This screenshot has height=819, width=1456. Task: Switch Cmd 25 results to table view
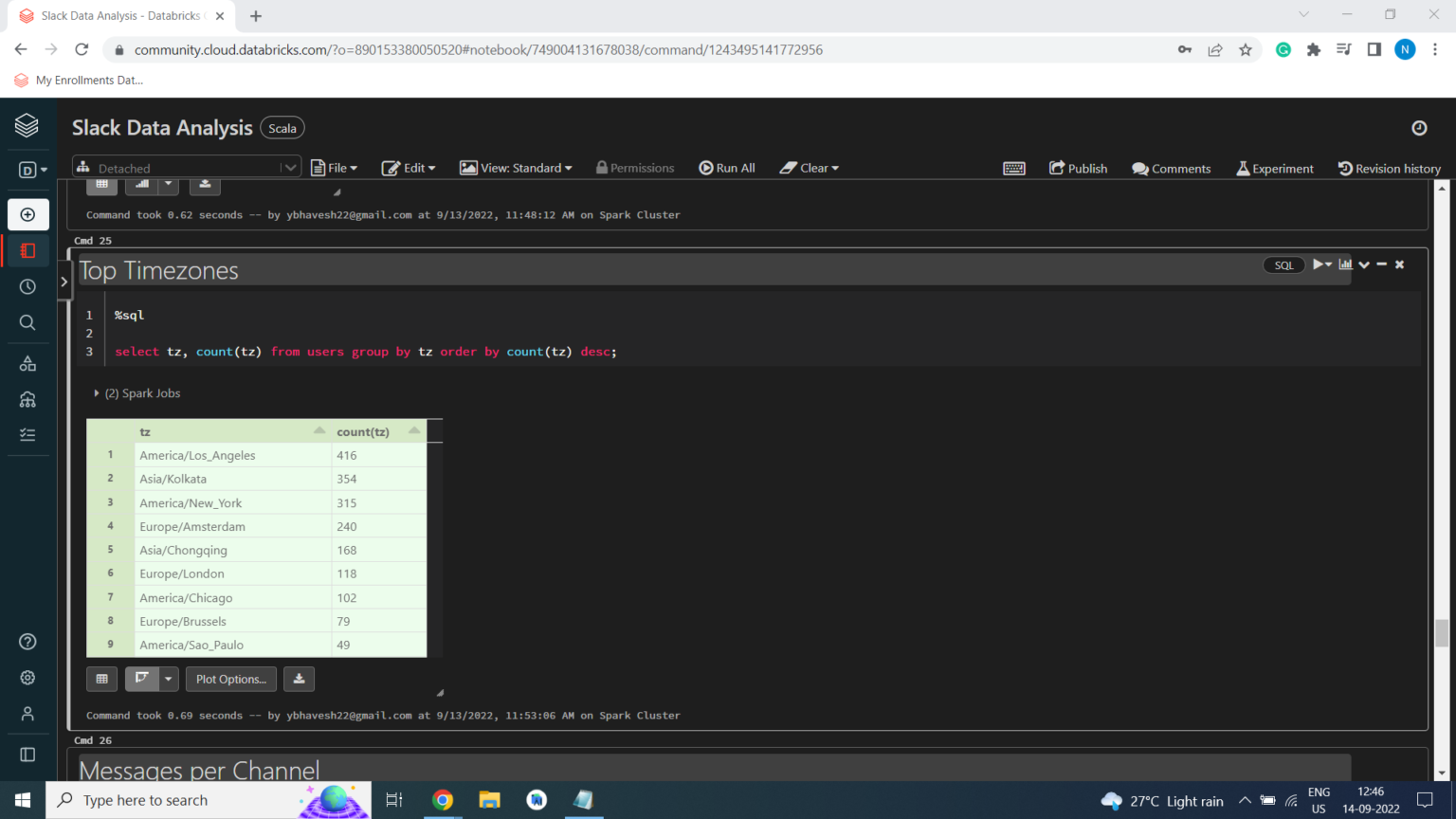tap(102, 679)
